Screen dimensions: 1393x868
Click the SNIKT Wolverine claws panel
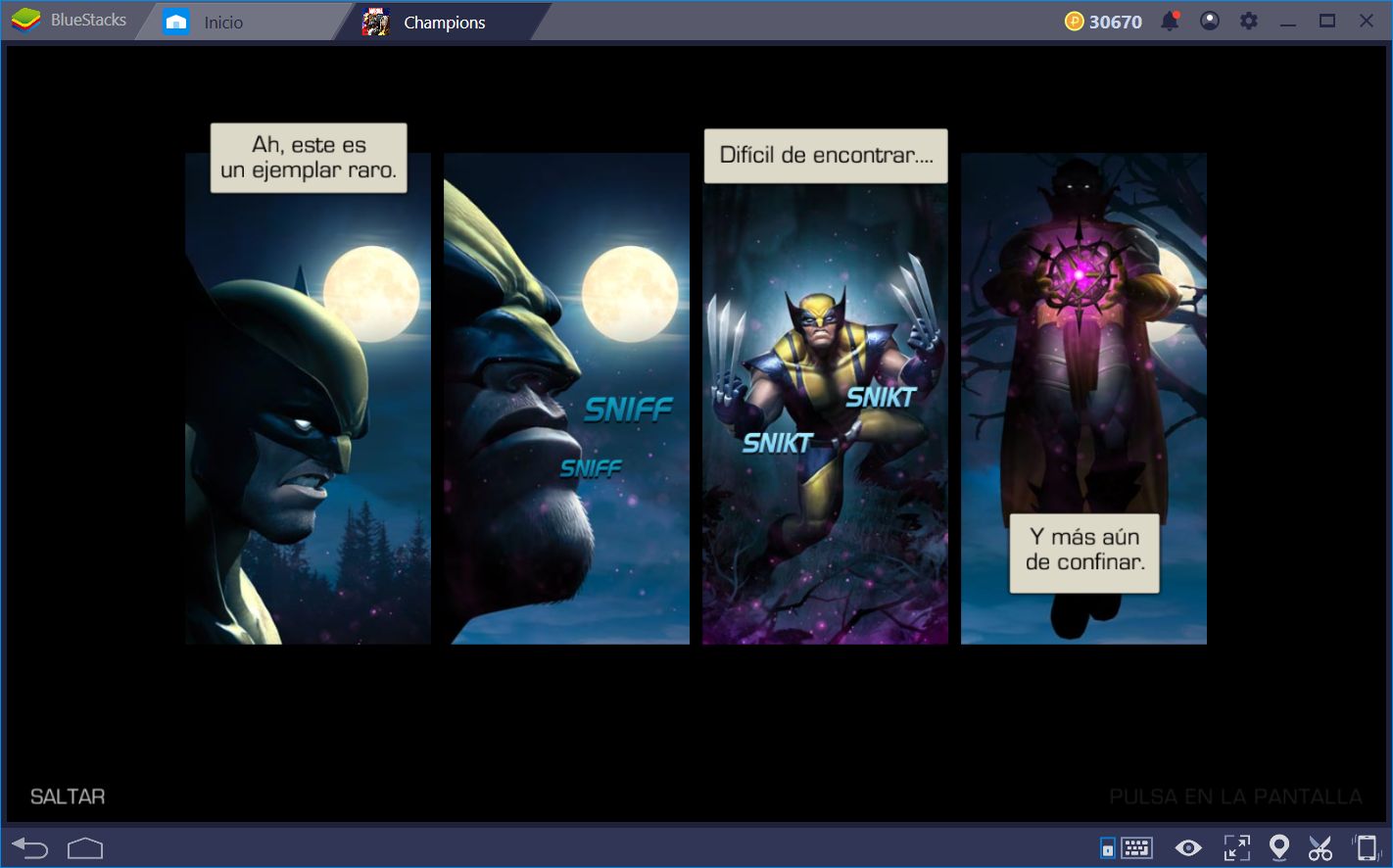click(x=825, y=398)
